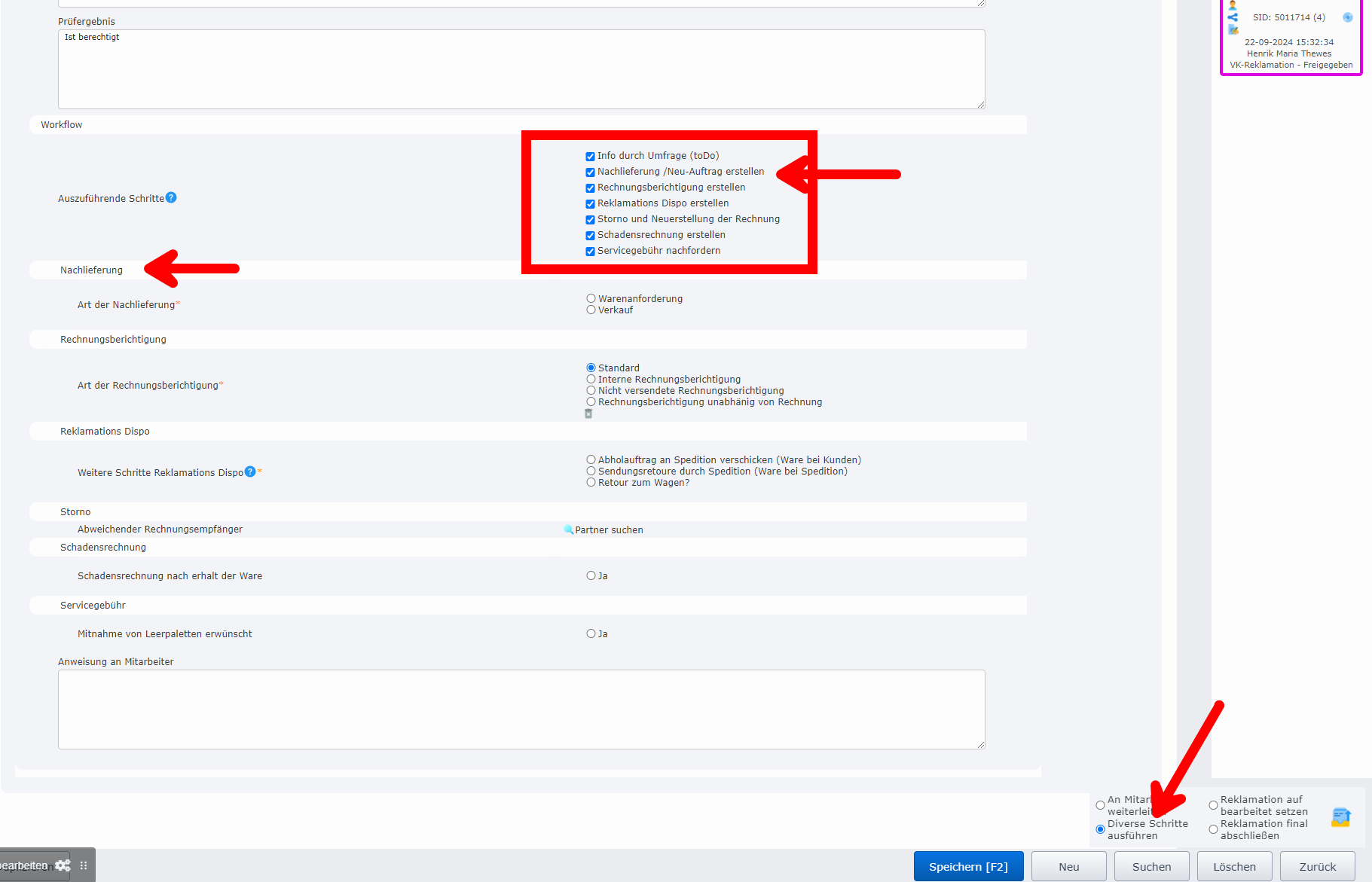
Task: Click the Partner suchen link
Action: coord(609,530)
